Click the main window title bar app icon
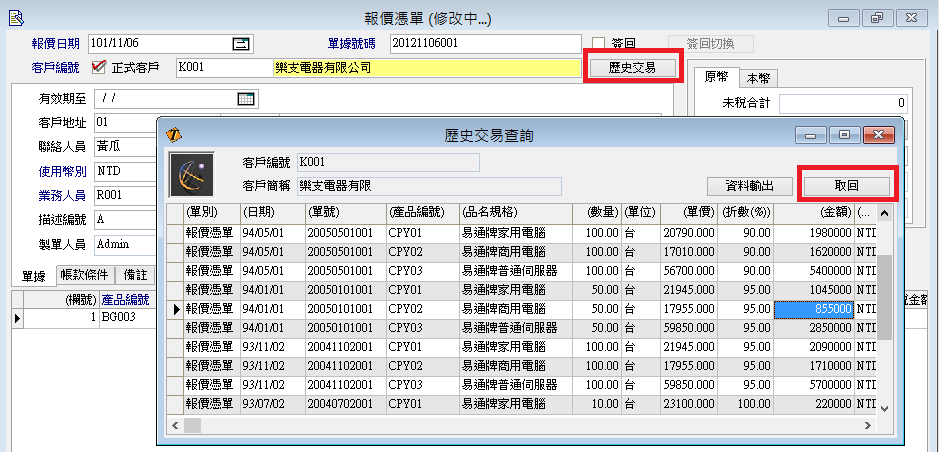This screenshot has width=939, height=452. tap(11, 17)
